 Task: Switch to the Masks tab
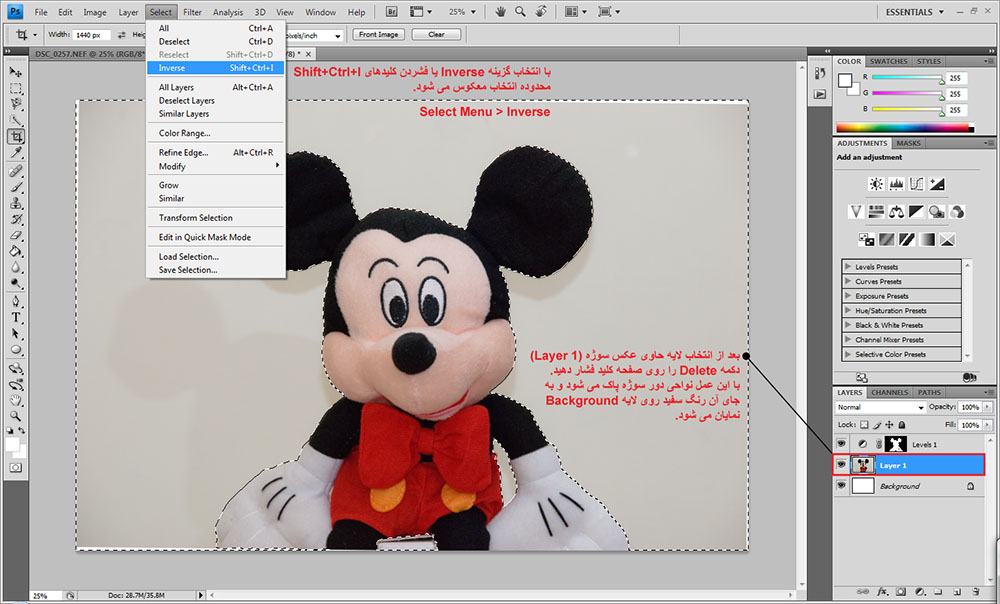[x=908, y=143]
